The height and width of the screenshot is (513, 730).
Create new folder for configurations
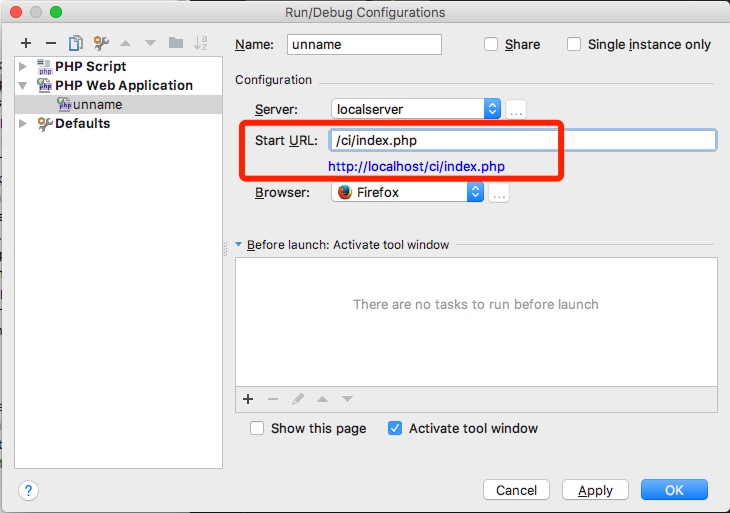176,43
